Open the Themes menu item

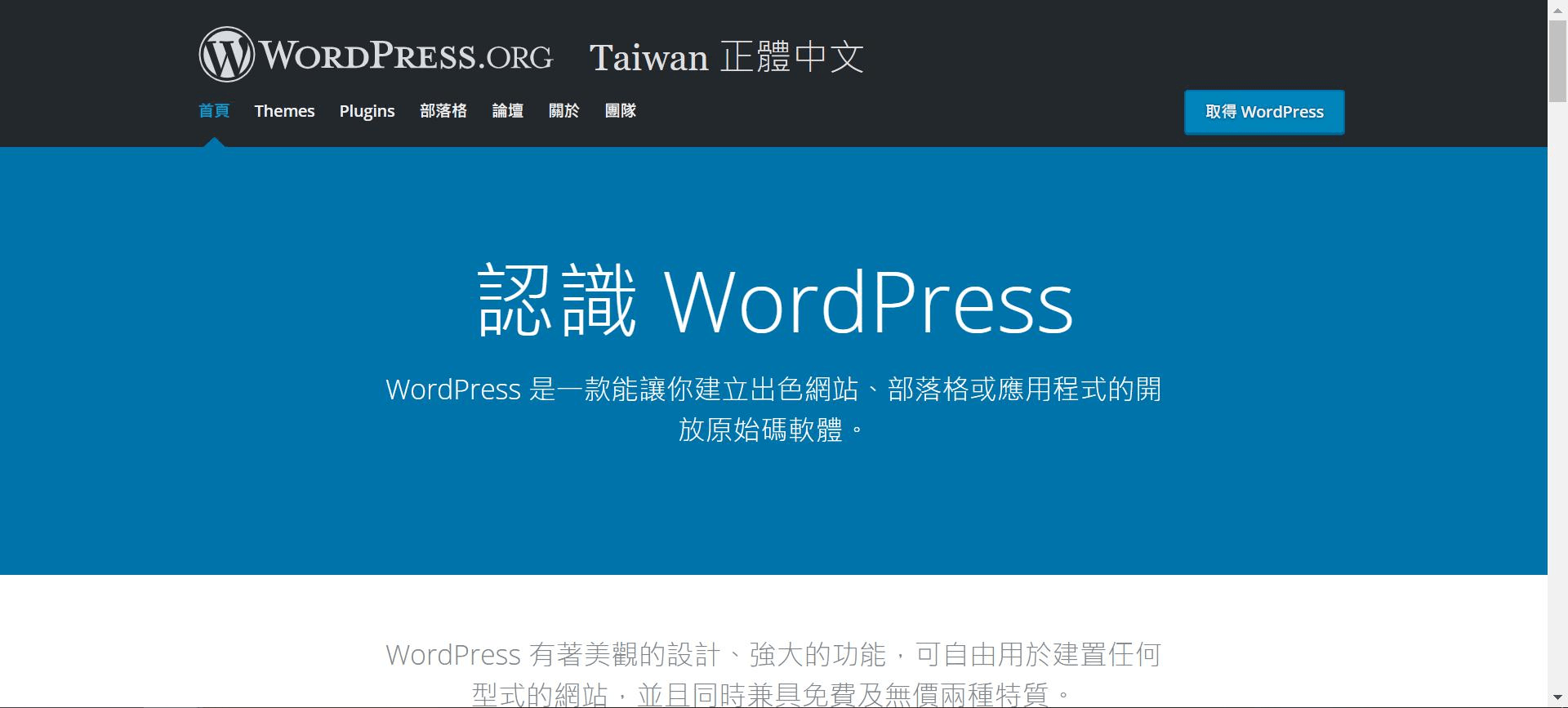click(x=284, y=111)
